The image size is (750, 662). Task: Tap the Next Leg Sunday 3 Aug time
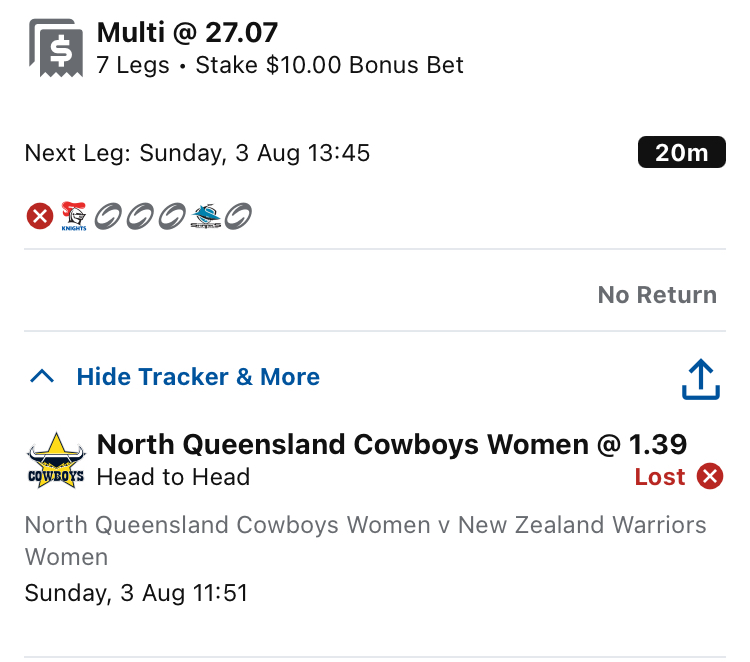(197, 153)
